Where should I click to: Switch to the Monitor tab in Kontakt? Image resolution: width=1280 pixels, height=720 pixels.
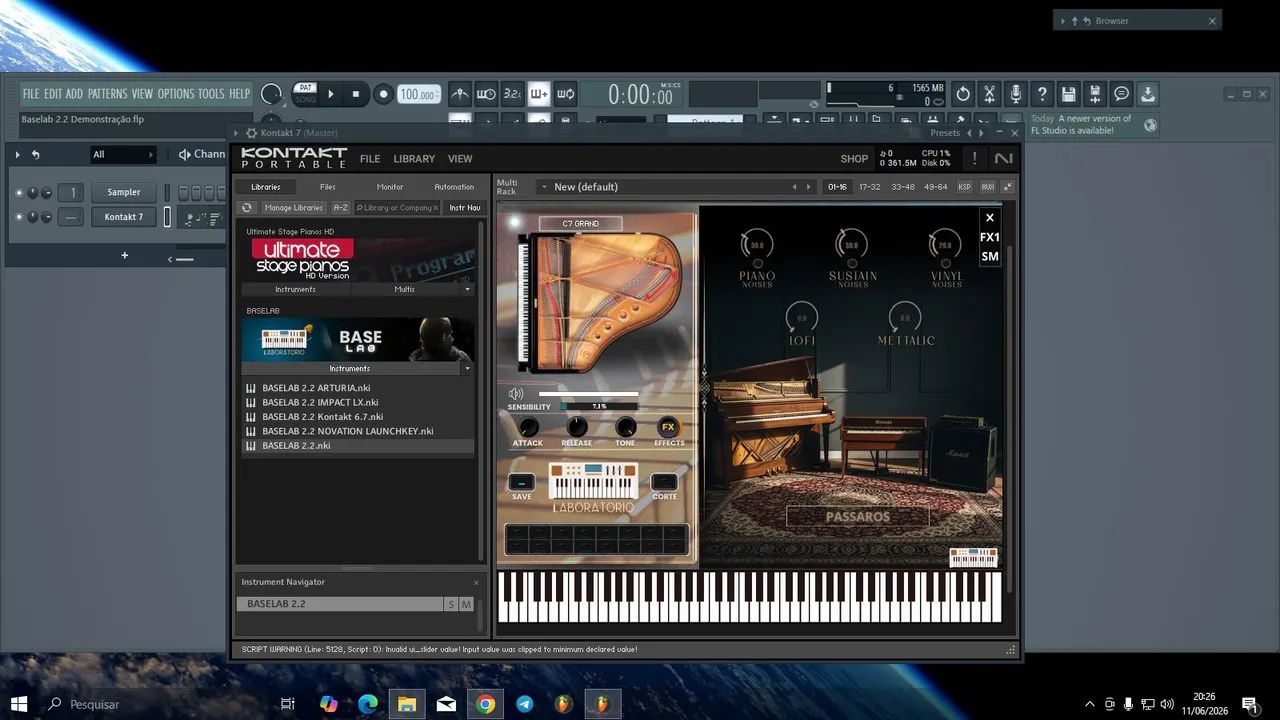[x=390, y=187]
